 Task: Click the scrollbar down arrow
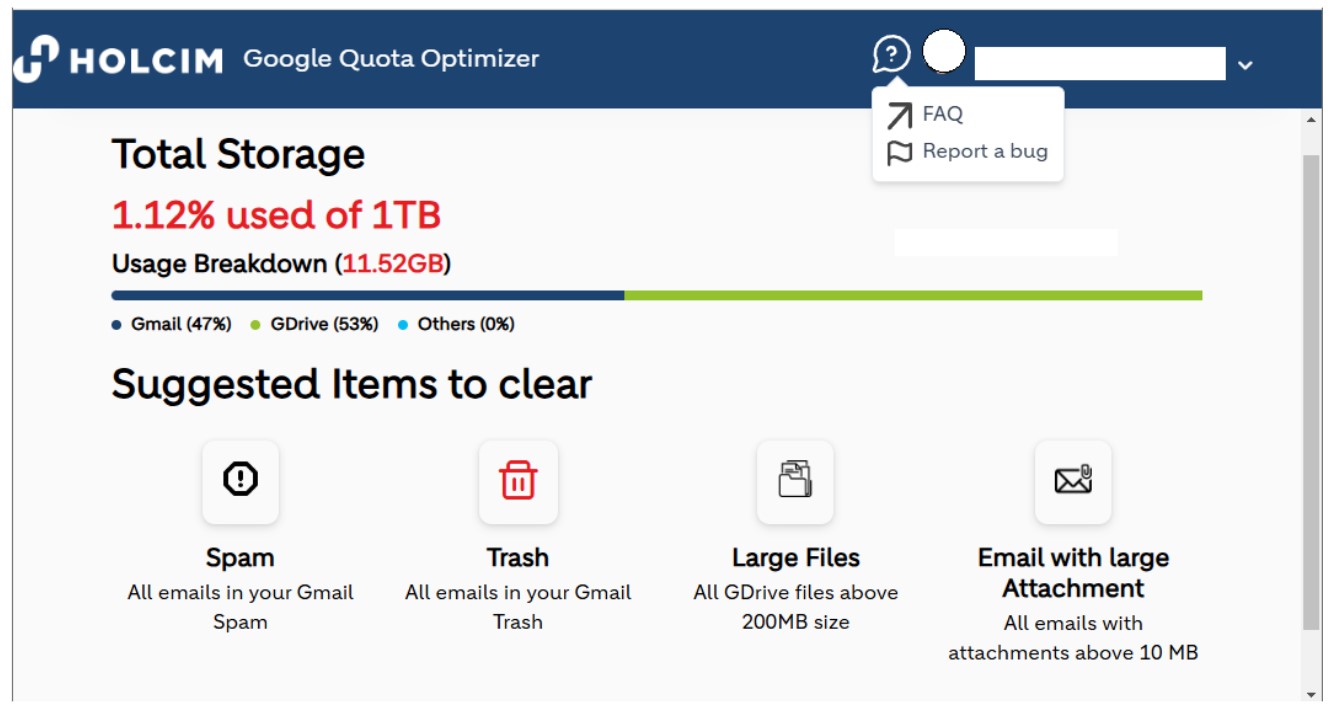pos(1312,693)
